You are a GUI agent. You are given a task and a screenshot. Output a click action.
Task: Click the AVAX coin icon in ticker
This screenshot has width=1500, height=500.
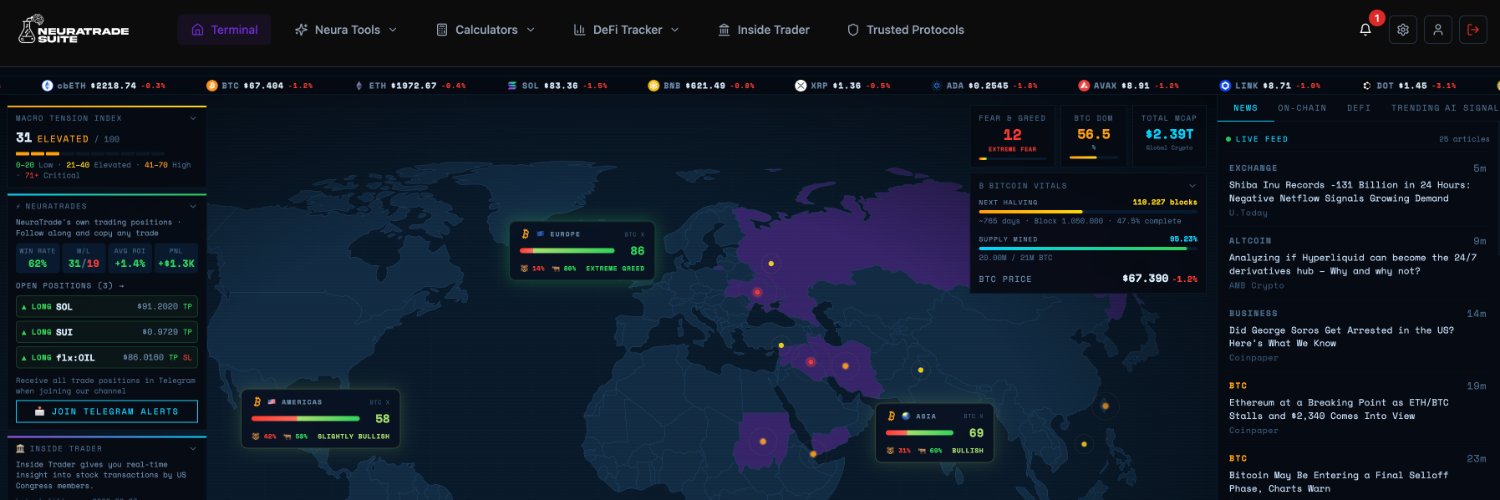1083,86
